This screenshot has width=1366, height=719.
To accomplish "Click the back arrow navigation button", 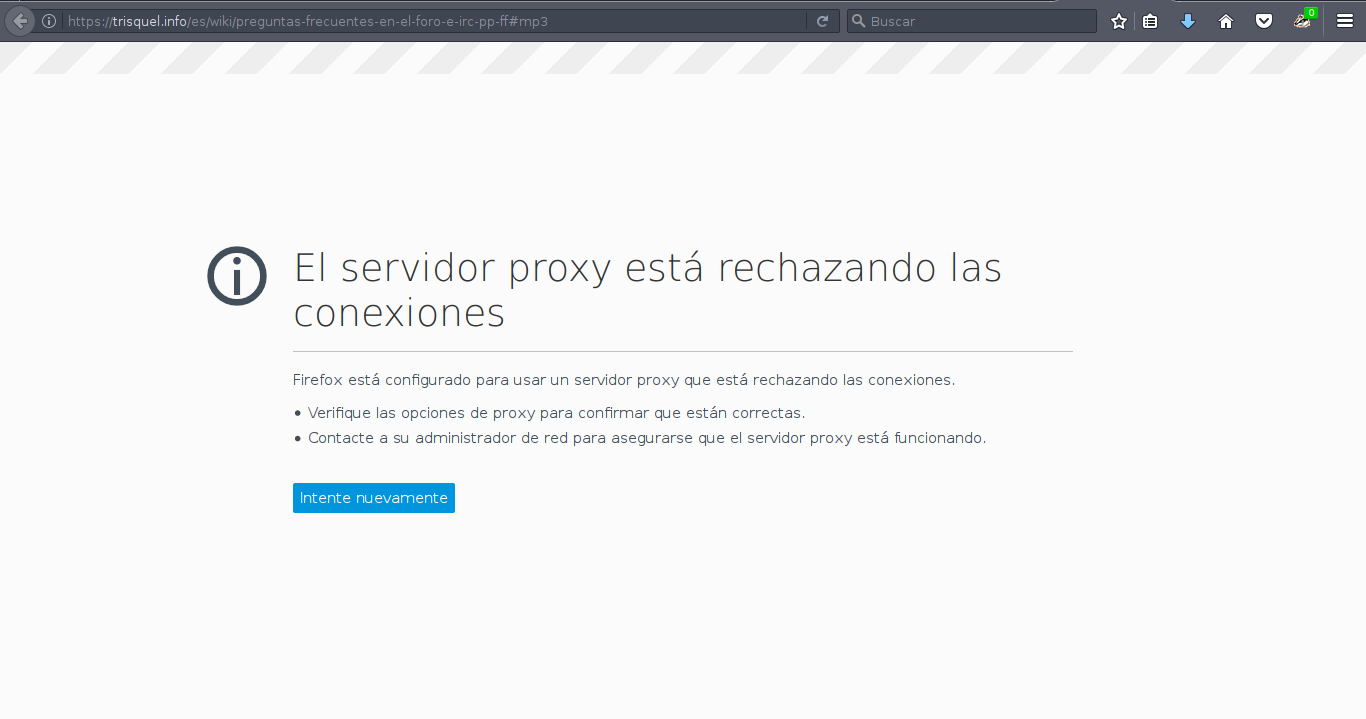I will pos(20,21).
